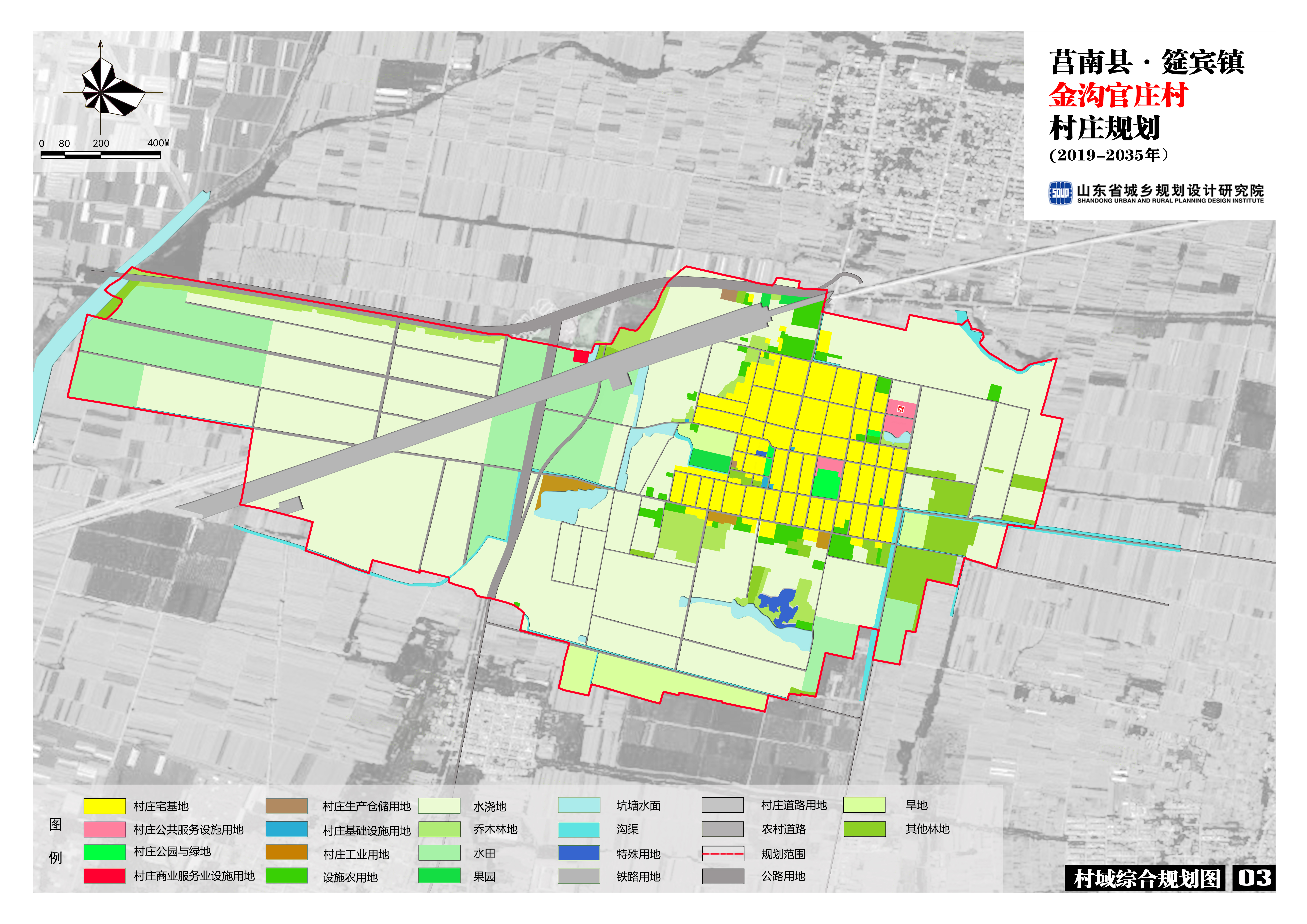Click the red 村庄商业服务业设施用地 legend swatch
Screen dimensions: 1307x924
(105, 876)
